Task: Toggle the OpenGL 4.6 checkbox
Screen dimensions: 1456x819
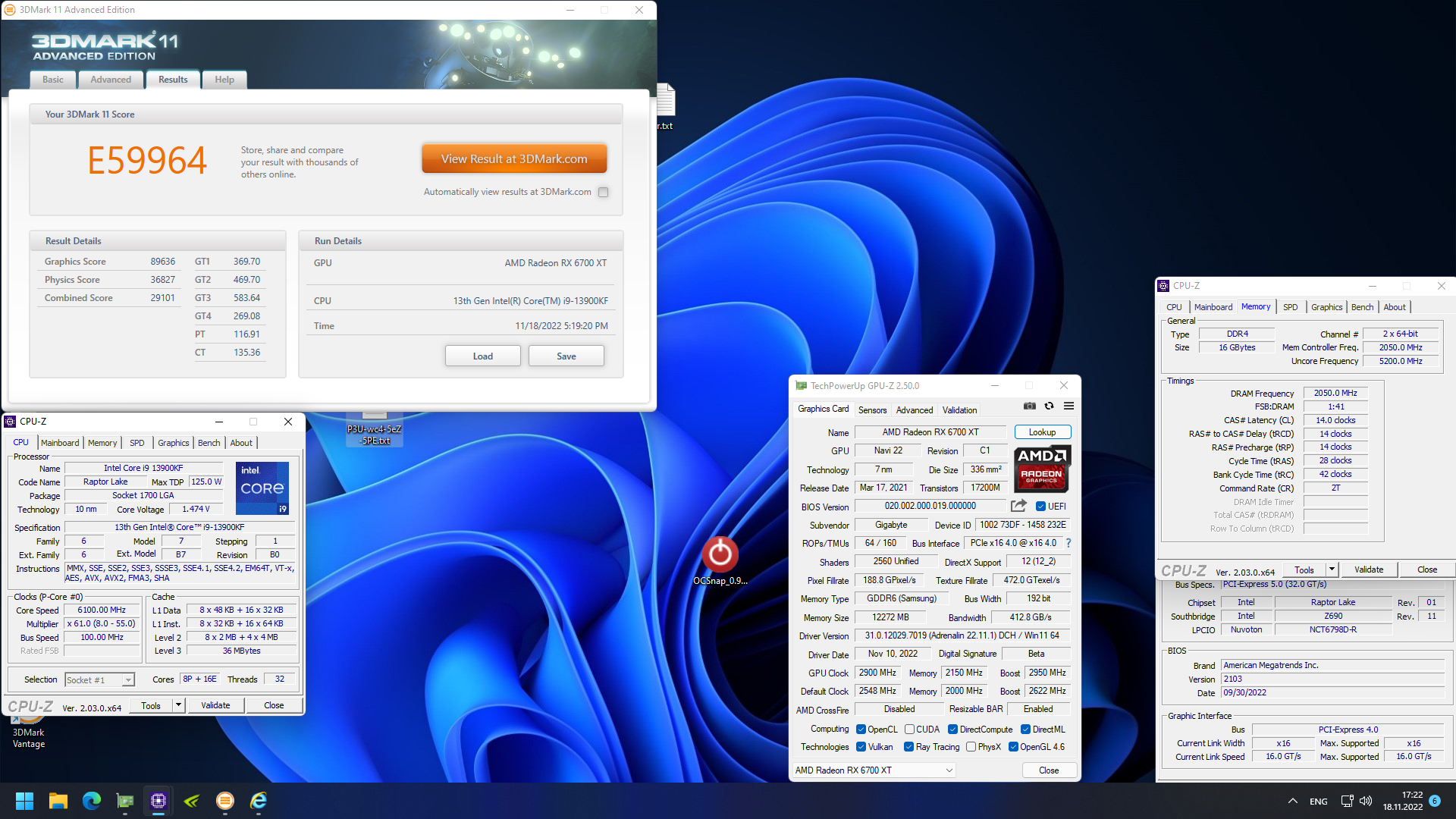Action: pos(1013,747)
